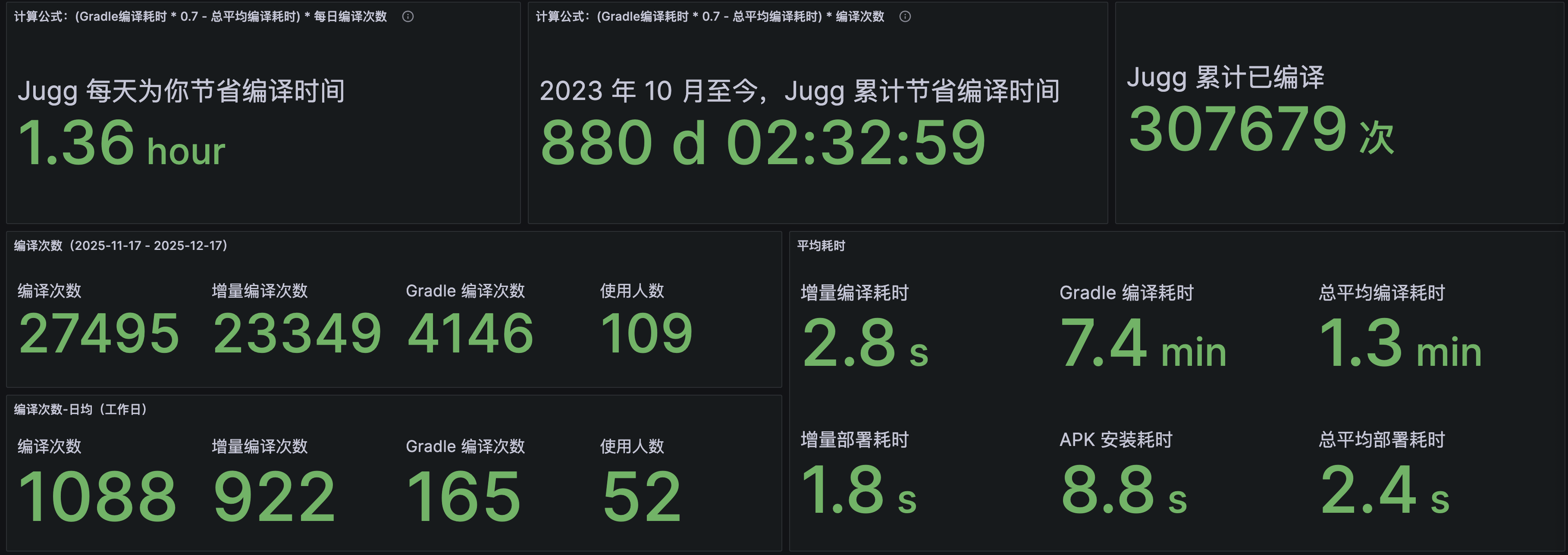
Task: Select the '8.8 s' value
Action: pyautogui.click(x=1124, y=490)
